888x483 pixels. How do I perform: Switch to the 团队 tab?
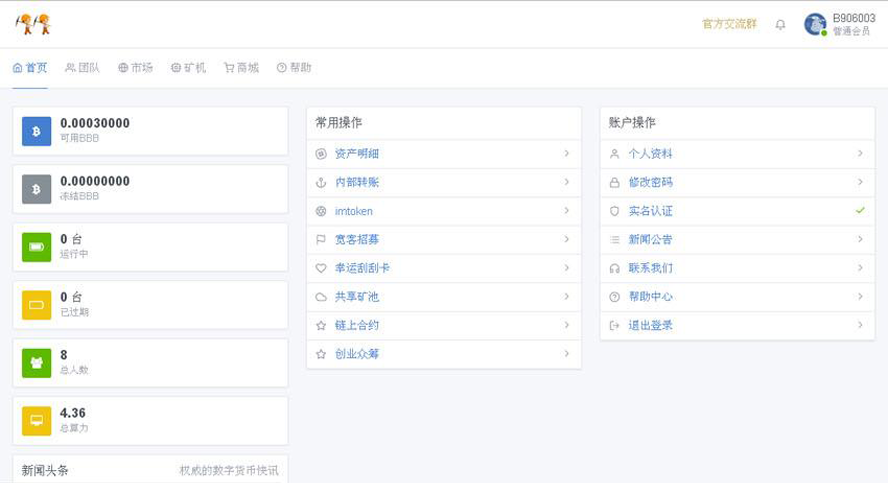[x=83, y=67]
